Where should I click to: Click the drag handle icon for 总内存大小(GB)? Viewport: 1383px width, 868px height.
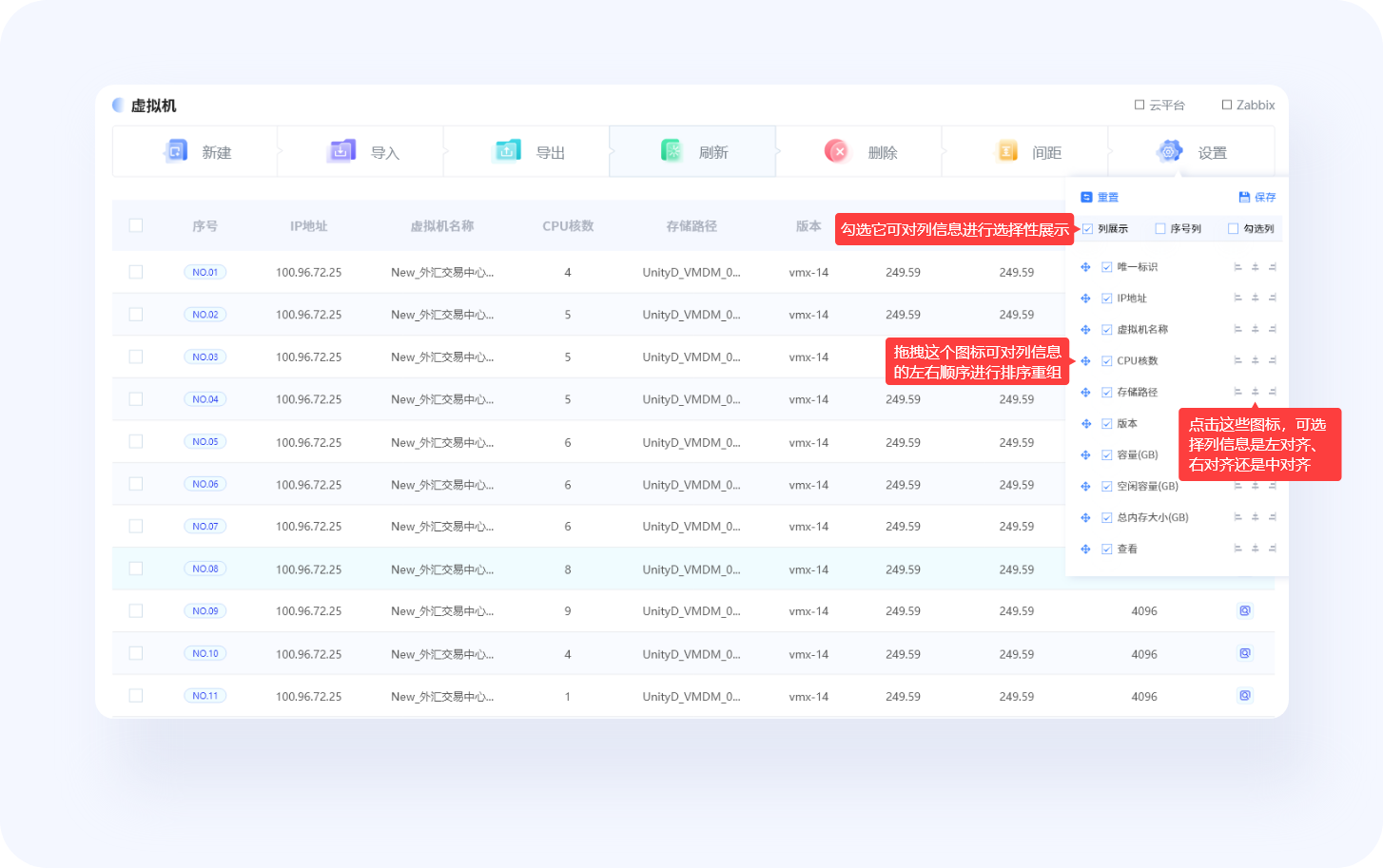1085,518
